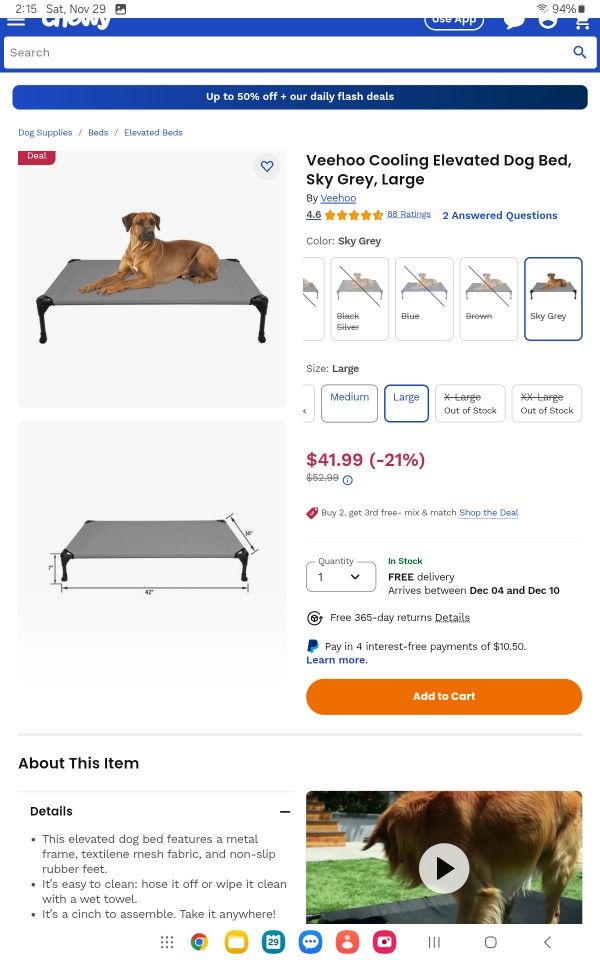Tap the search magnifier icon
The image size is (600, 960).
(x=580, y=52)
